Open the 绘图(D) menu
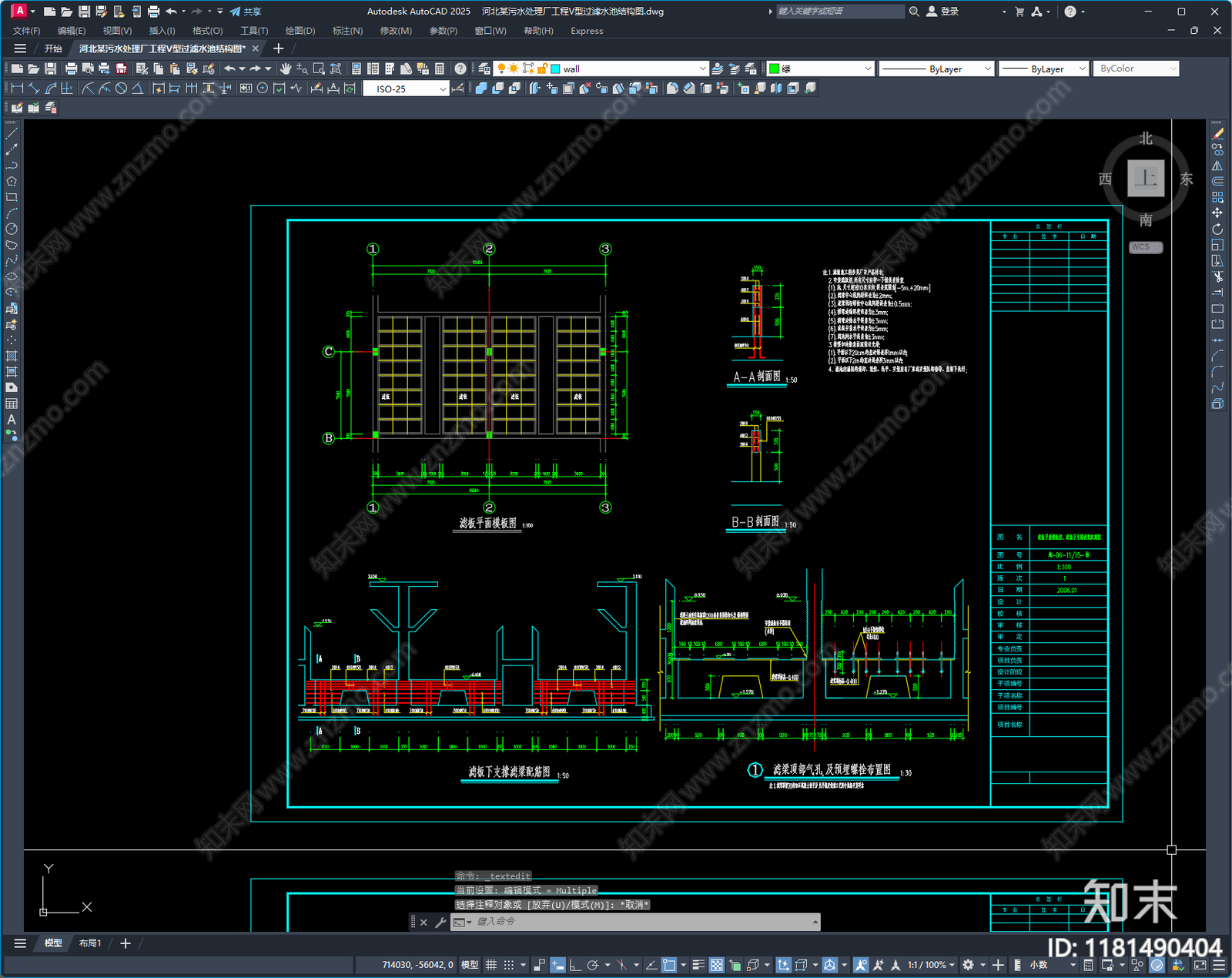 pyautogui.click(x=300, y=31)
